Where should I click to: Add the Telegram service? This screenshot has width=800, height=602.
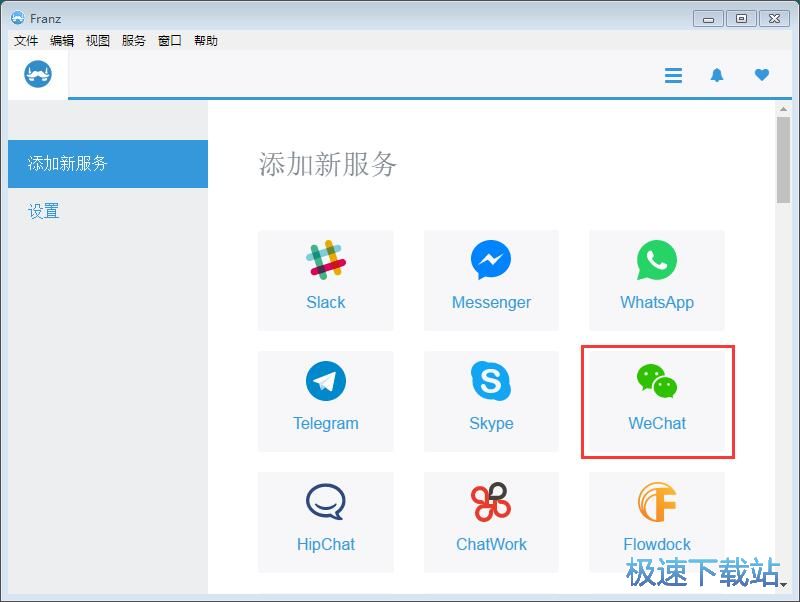point(326,401)
